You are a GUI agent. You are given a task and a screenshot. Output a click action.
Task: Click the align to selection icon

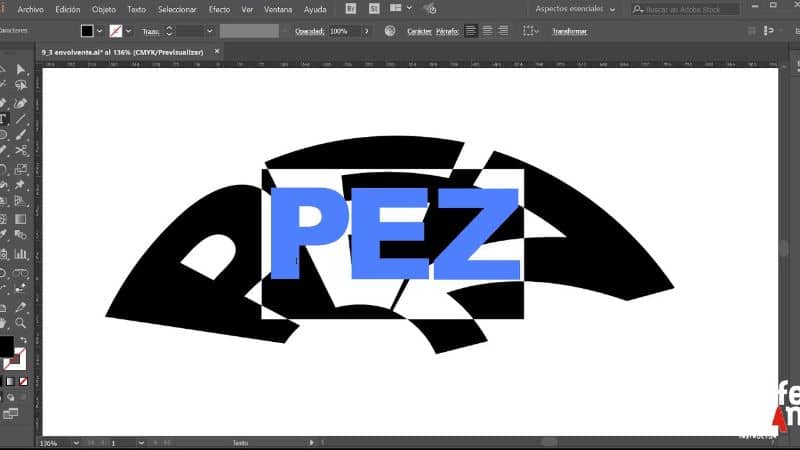[529, 31]
